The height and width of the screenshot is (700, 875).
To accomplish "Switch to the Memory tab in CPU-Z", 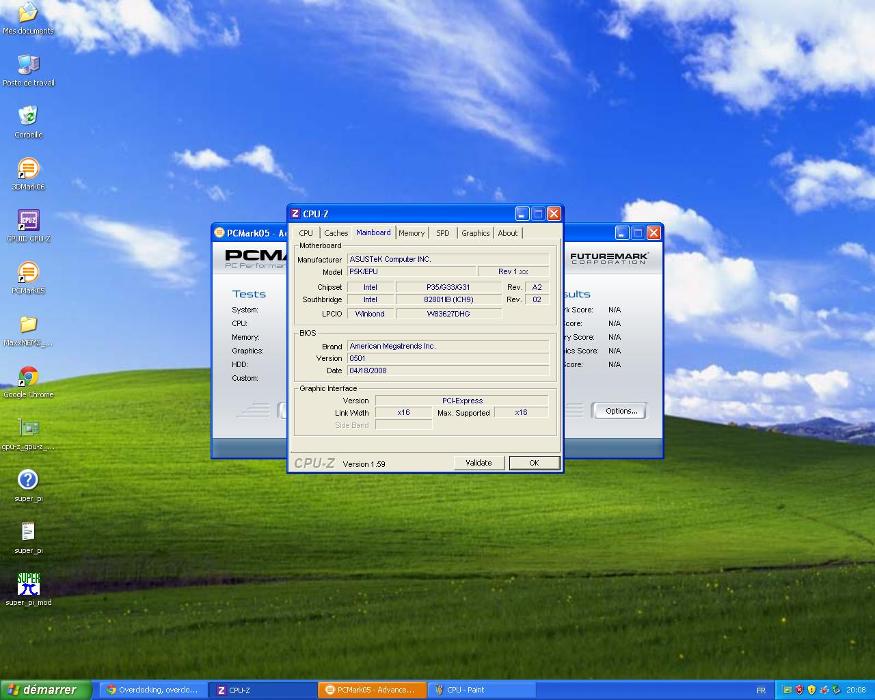I will click(411, 233).
